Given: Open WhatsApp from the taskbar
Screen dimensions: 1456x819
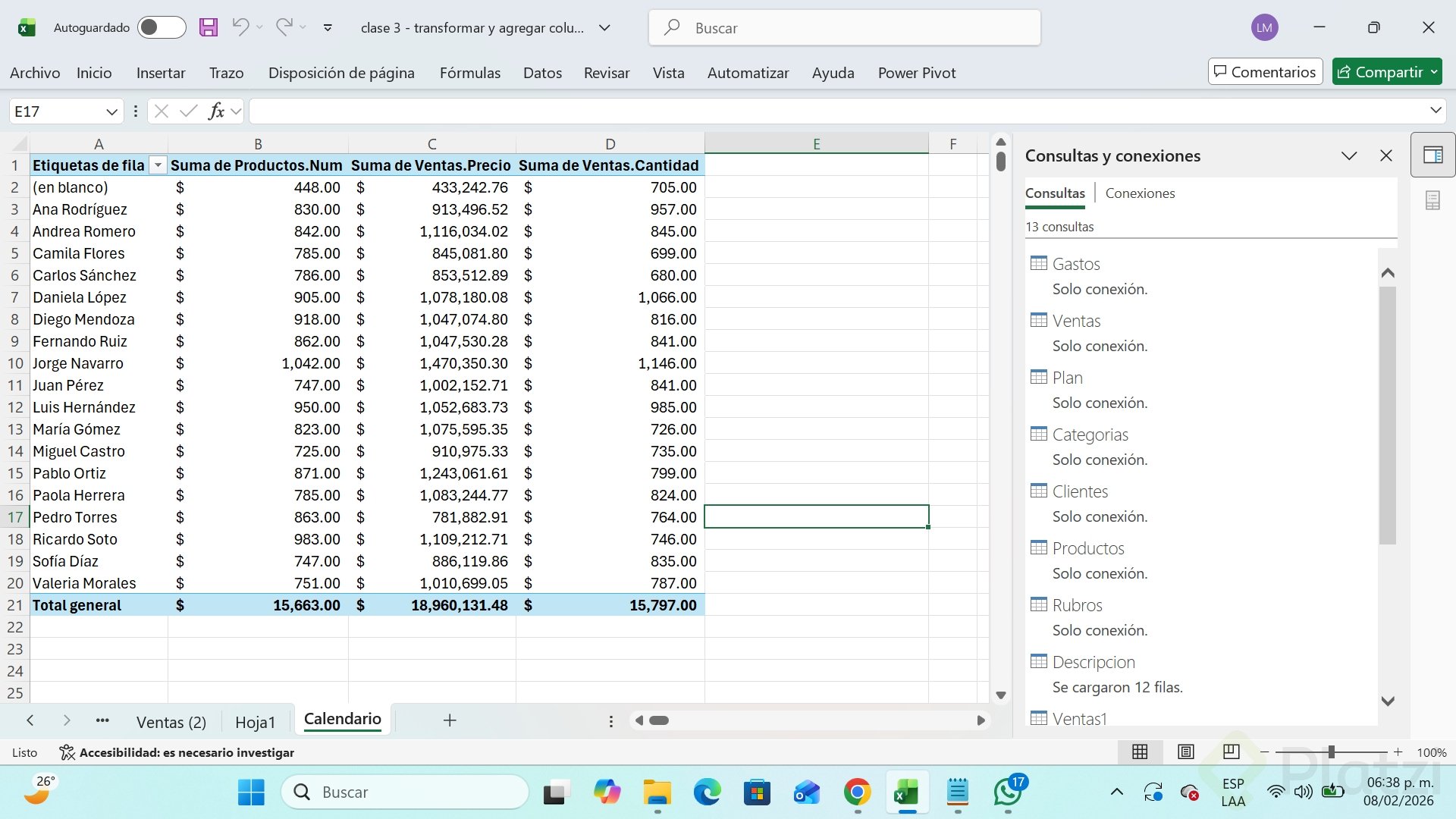Looking at the screenshot, I should [1007, 792].
